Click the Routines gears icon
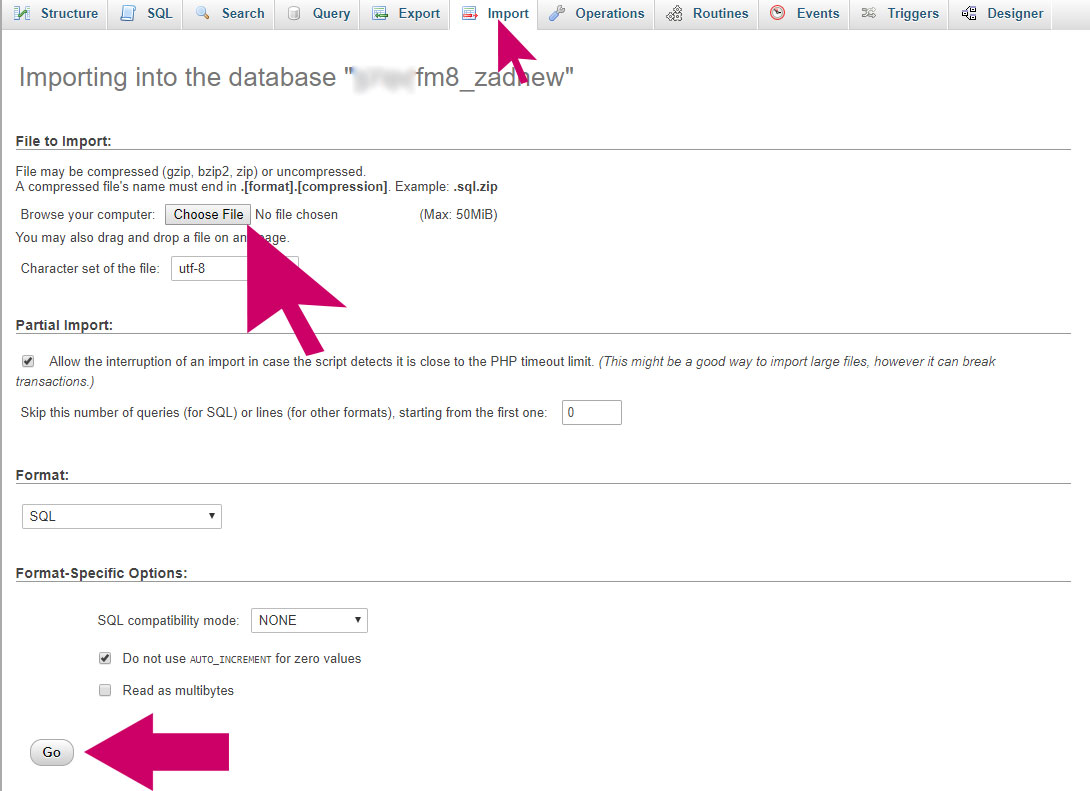The width and height of the screenshot is (1090, 791). [675, 14]
